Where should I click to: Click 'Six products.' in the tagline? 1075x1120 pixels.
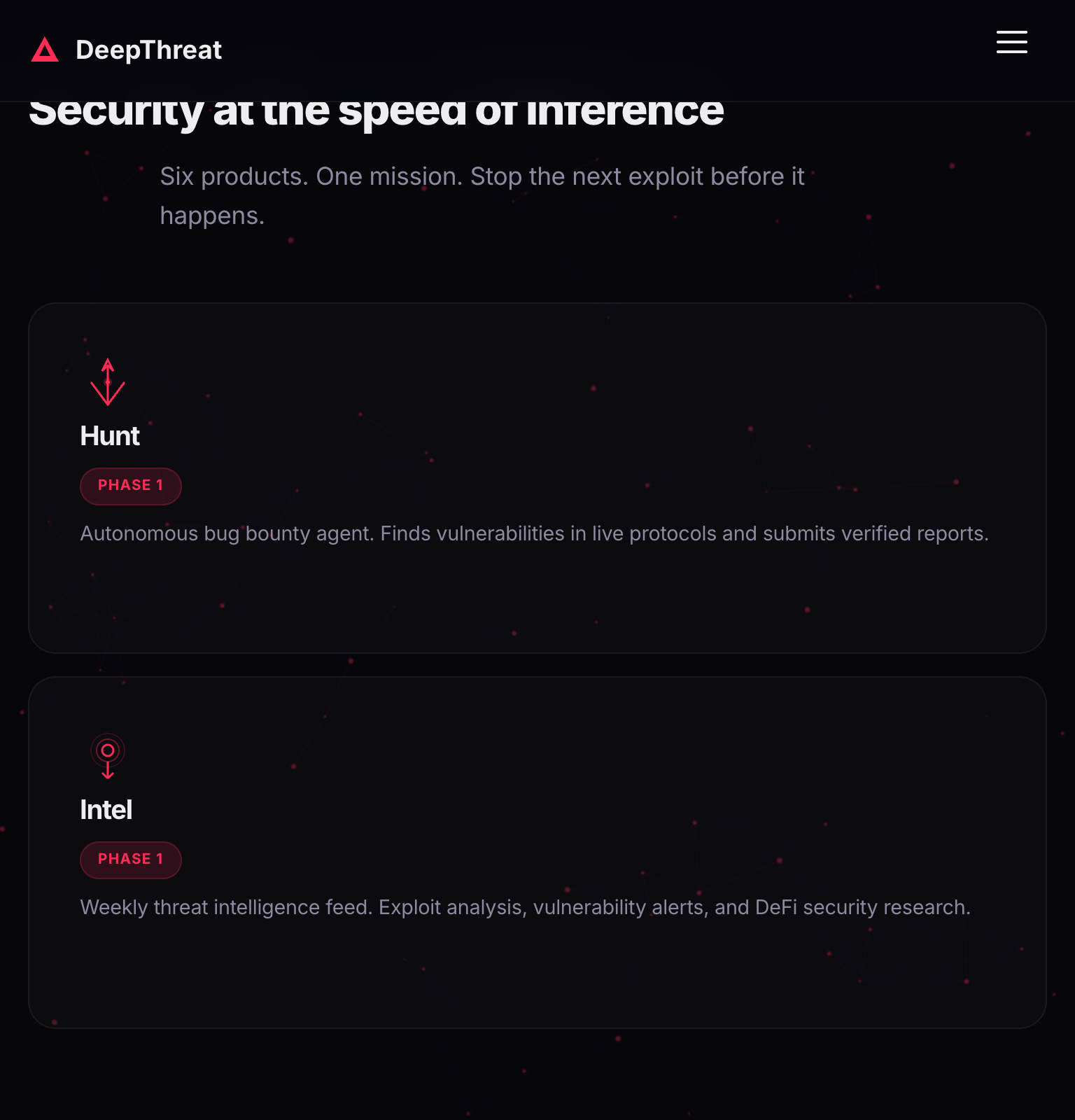coord(234,176)
